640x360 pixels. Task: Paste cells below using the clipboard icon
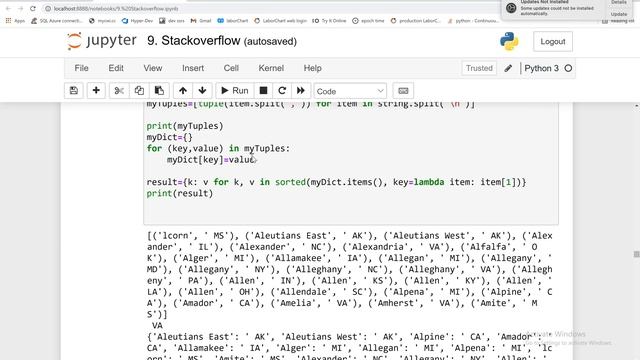click(x=159, y=91)
